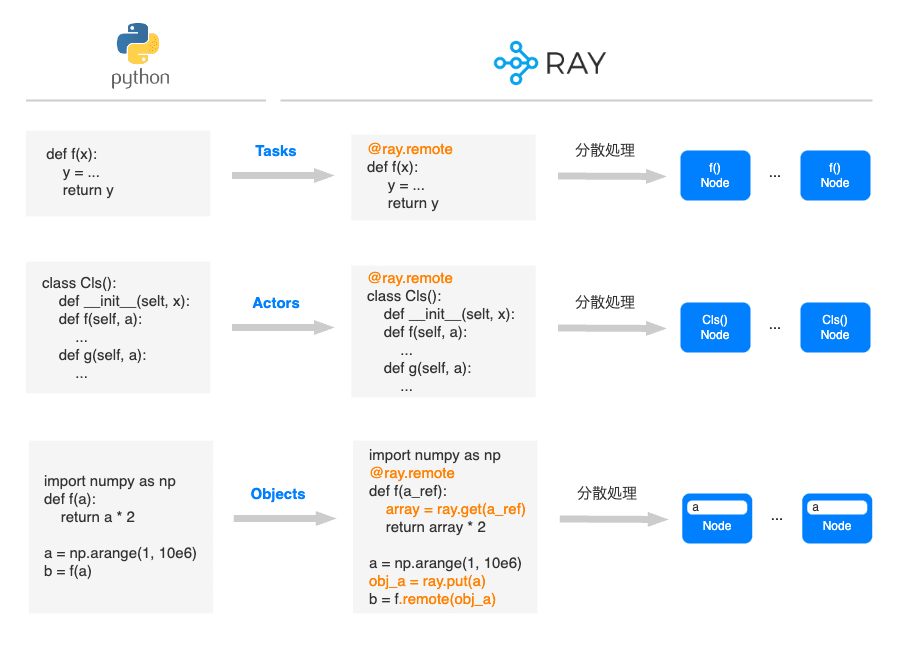Click '@ray.remote' above 'class Cls():' in Ray code
Image resolution: width=900 pixels, height=650 pixels.
point(410,278)
